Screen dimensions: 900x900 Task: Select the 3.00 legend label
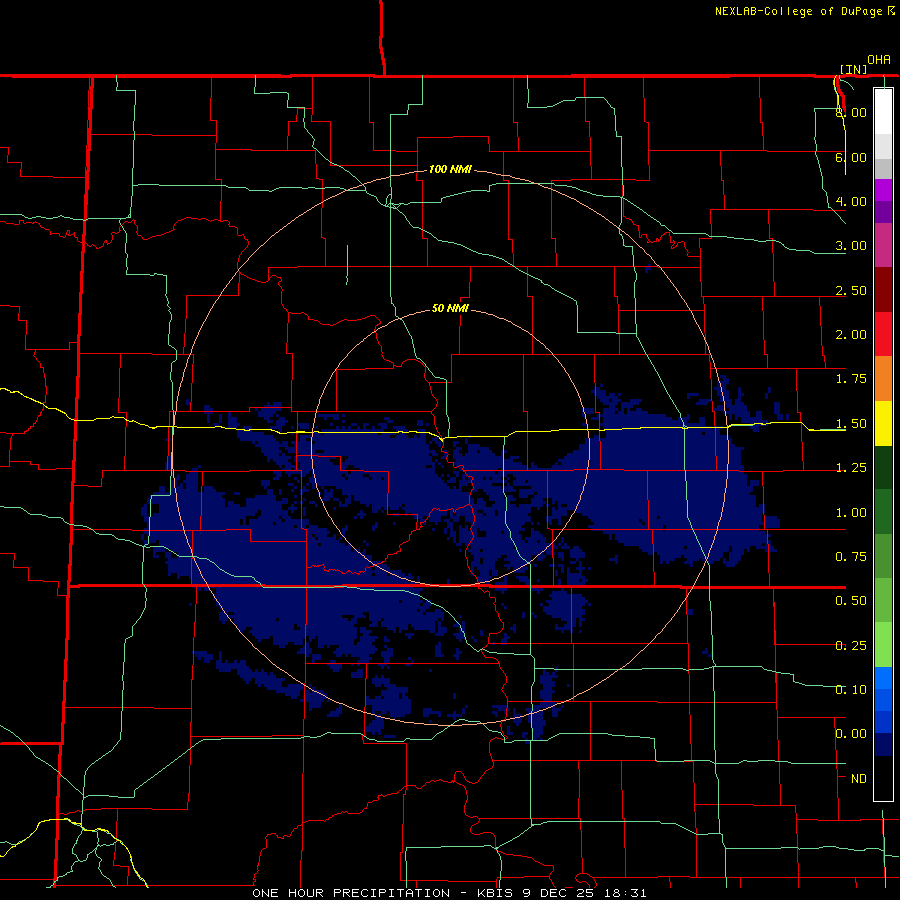click(851, 246)
